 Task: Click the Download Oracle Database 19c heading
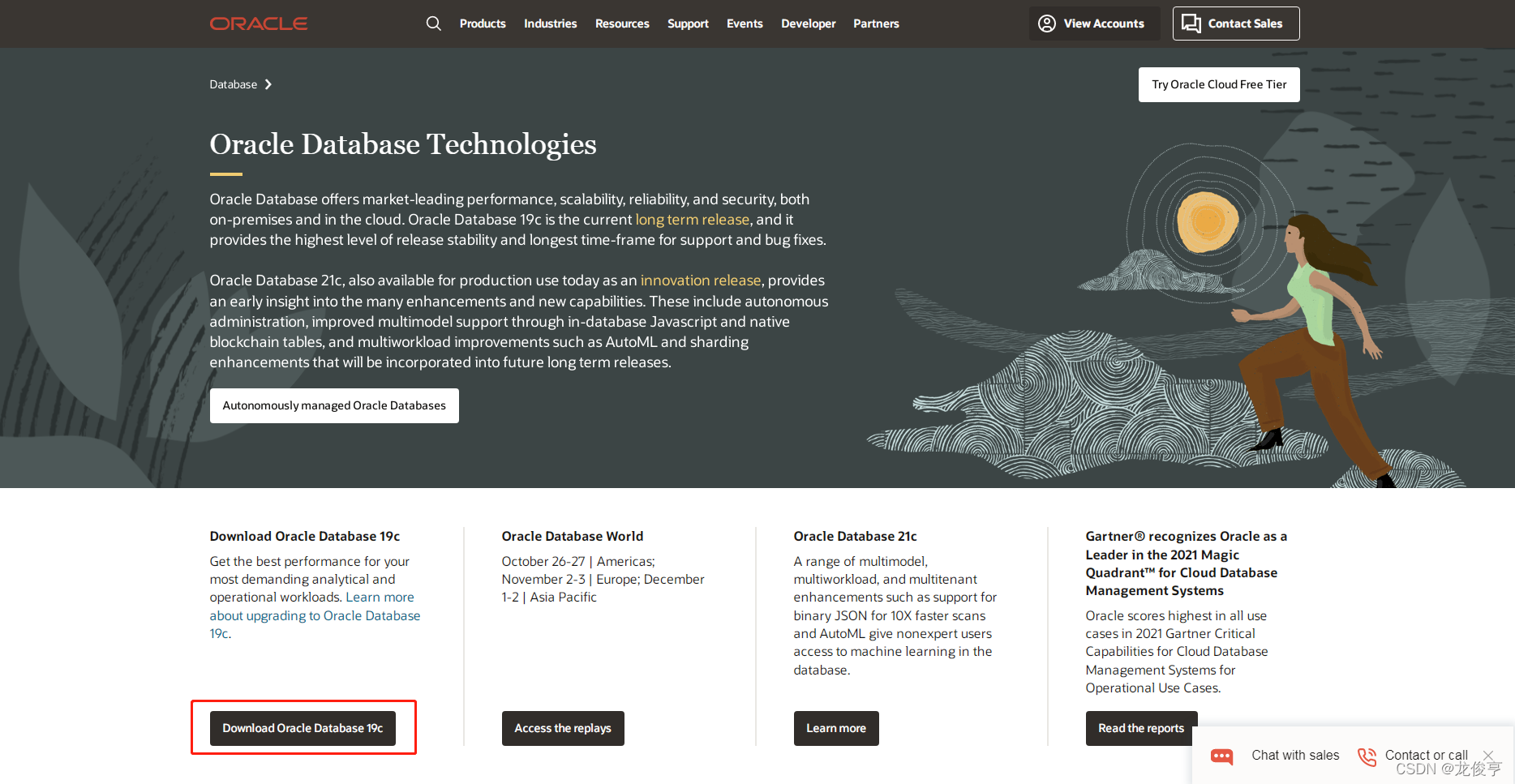tap(305, 536)
